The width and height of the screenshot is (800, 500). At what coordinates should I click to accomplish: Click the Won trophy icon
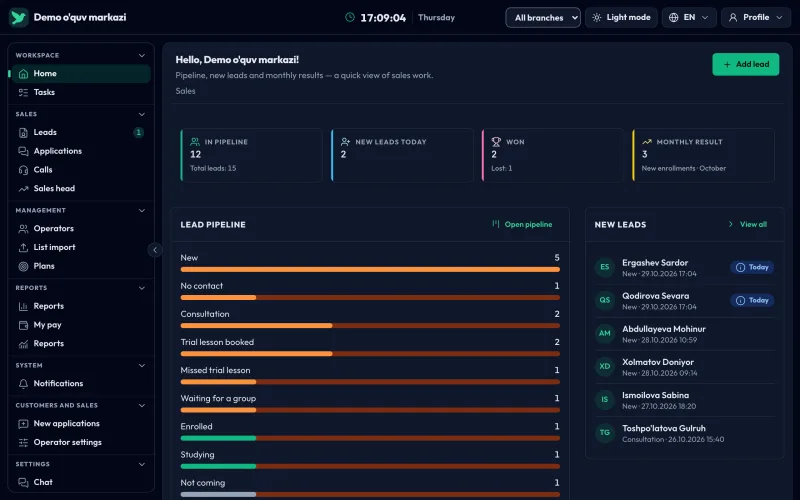click(x=496, y=142)
